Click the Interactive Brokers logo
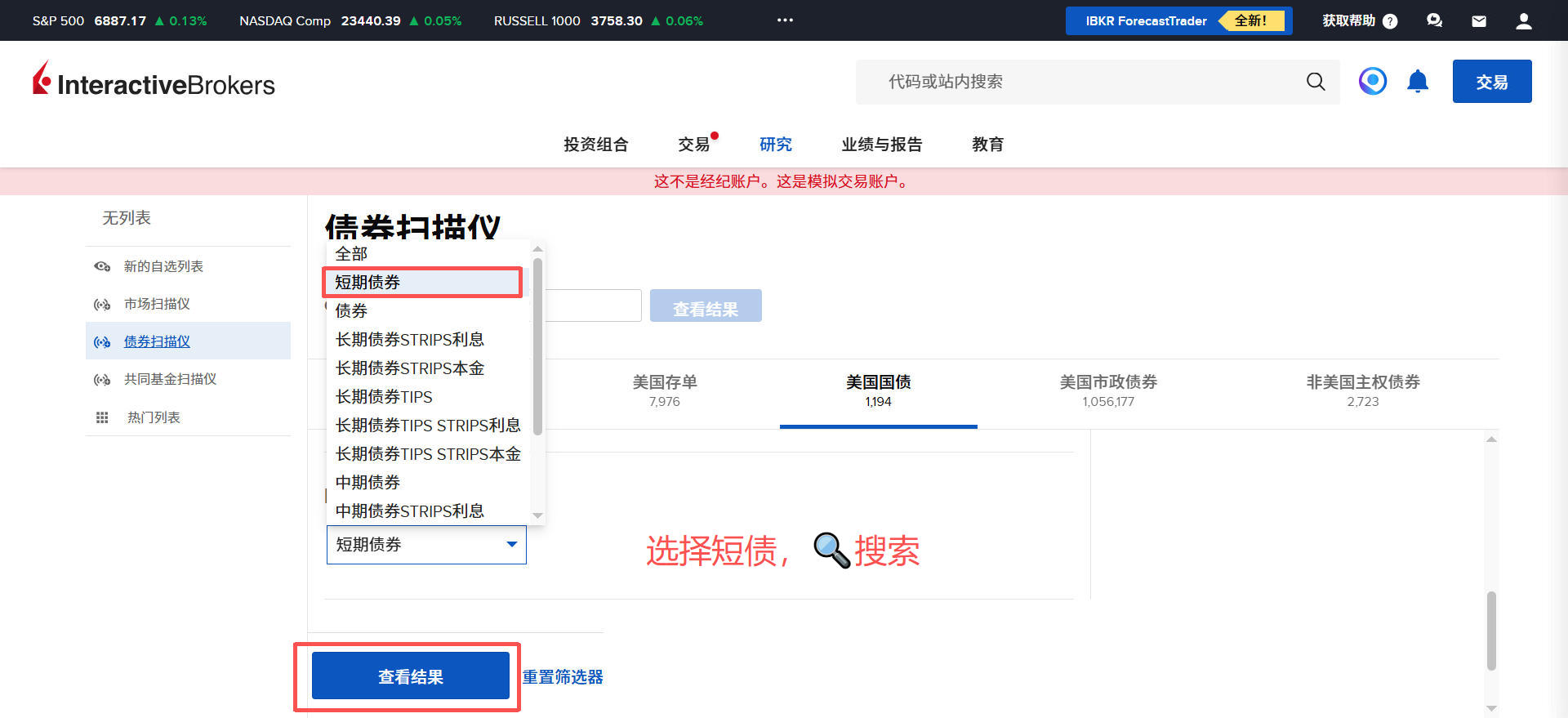The height and width of the screenshot is (718, 1568). click(154, 82)
